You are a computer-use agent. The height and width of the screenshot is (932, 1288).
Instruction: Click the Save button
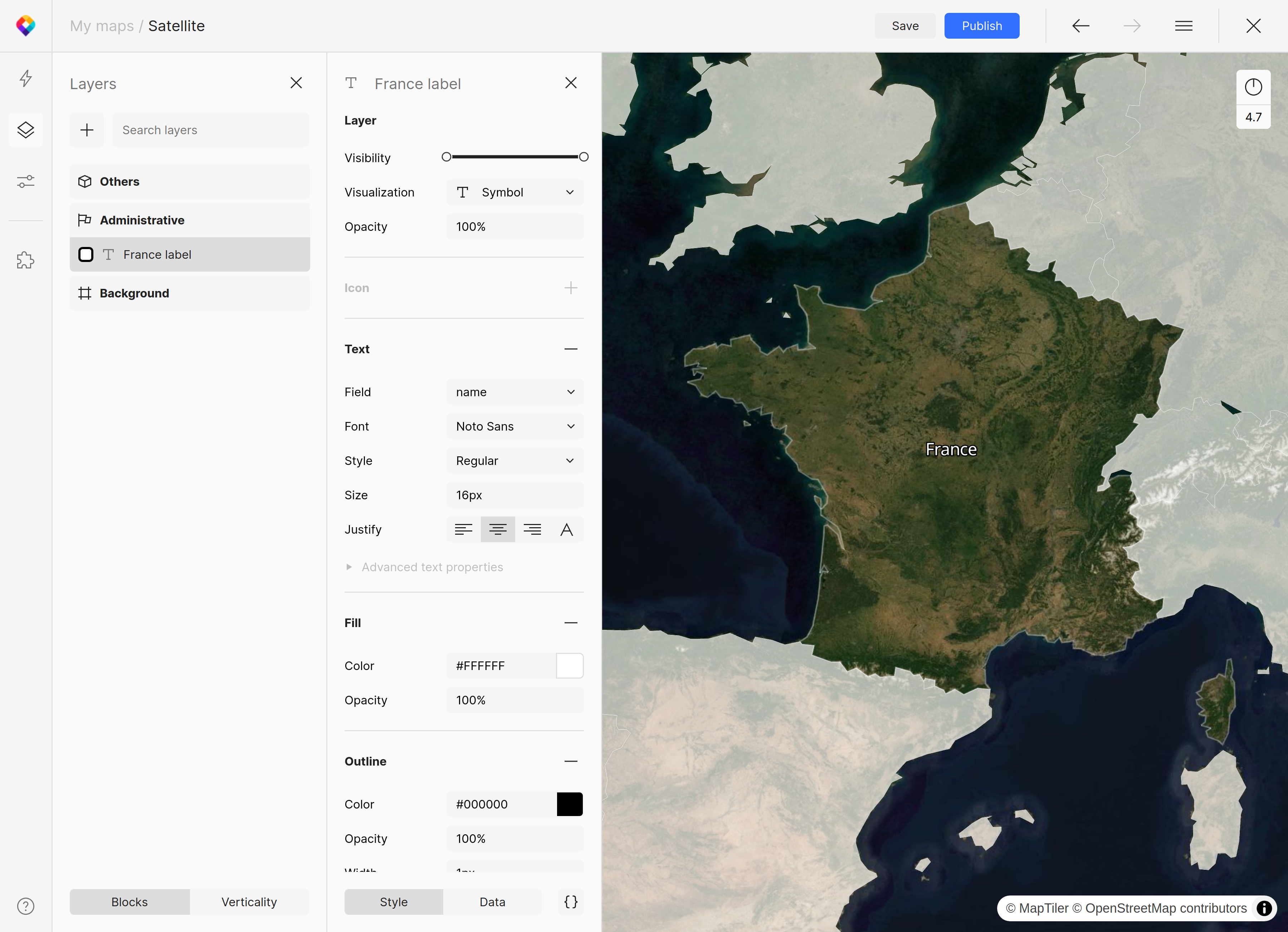pyautogui.click(x=905, y=26)
